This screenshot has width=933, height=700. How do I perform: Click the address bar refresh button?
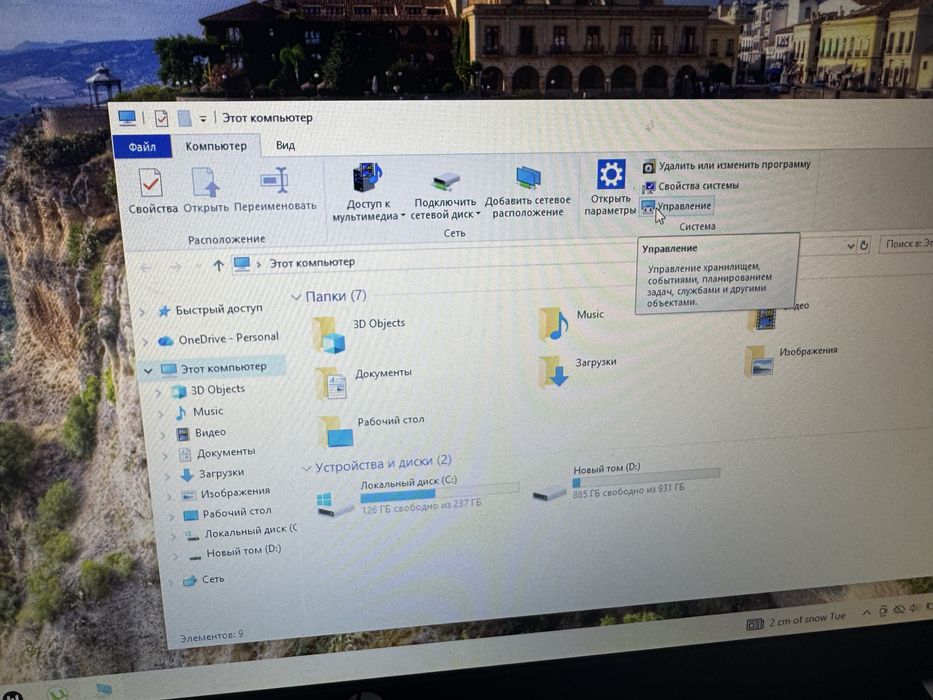click(x=864, y=245)
